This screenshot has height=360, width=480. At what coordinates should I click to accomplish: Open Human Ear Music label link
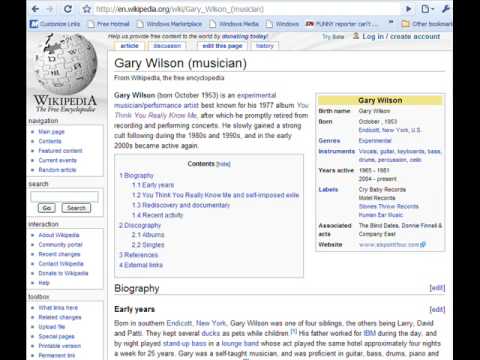click(x=381, y=215)
